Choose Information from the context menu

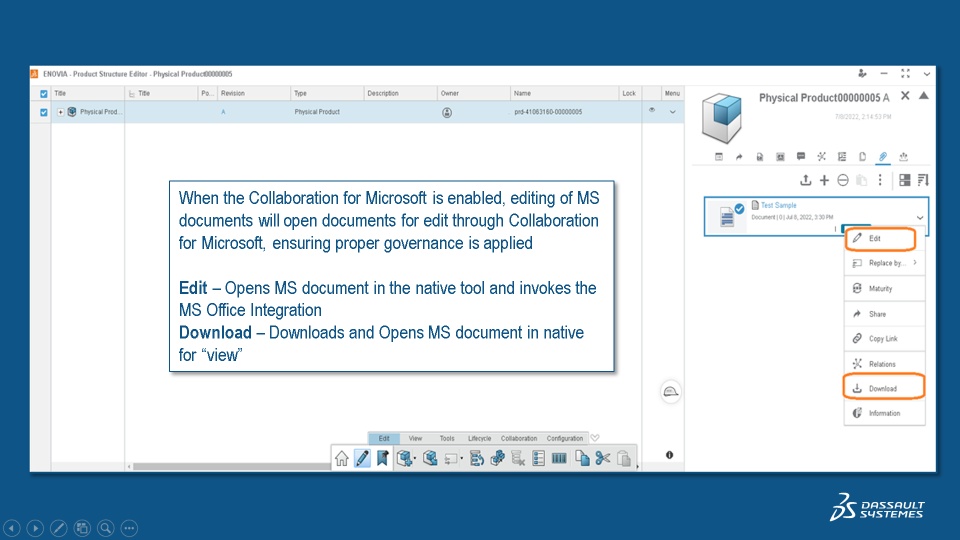[x=885, y=413]
